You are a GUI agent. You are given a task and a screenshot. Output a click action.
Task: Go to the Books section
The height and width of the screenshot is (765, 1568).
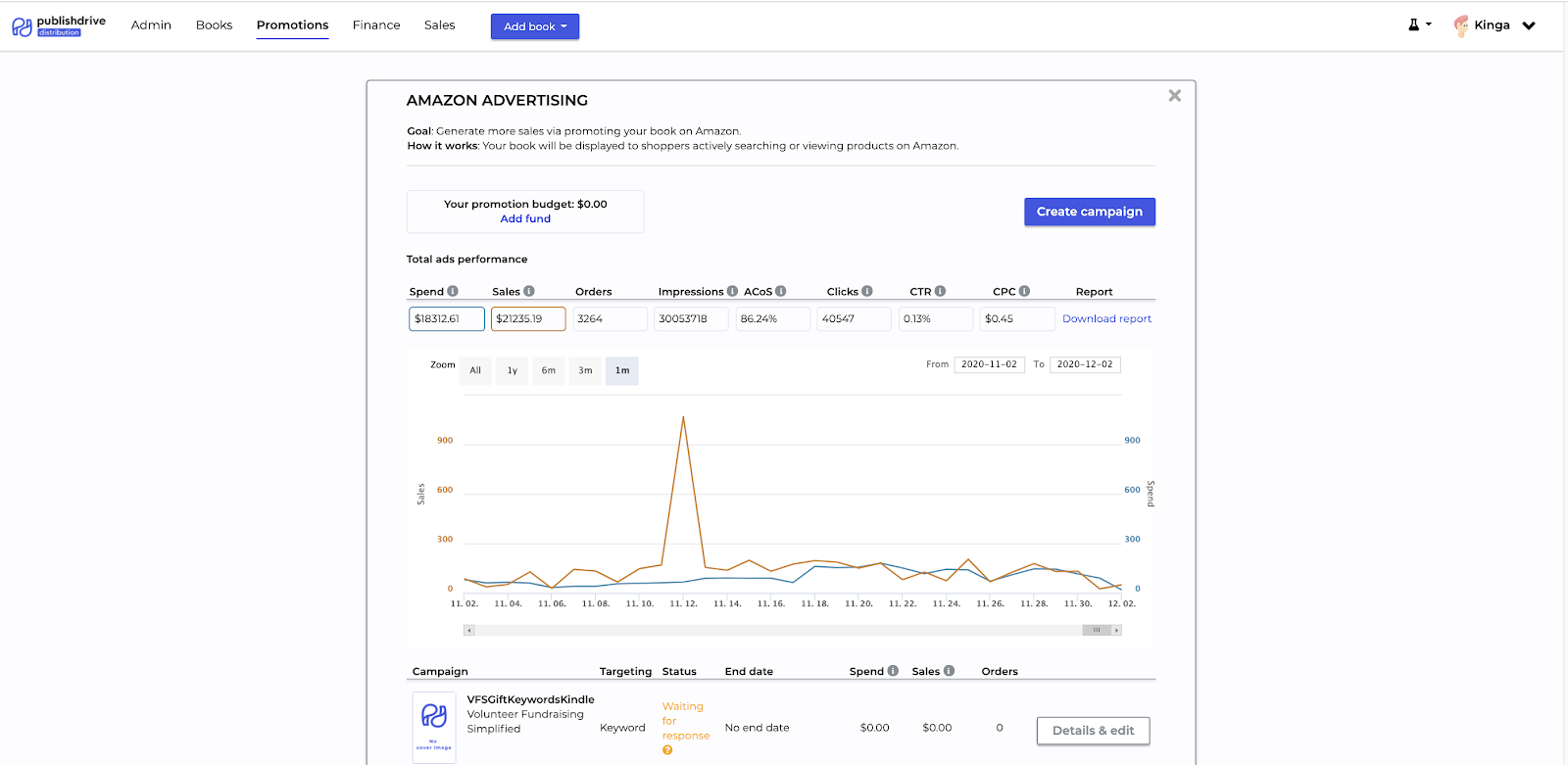tap(214, 25)
